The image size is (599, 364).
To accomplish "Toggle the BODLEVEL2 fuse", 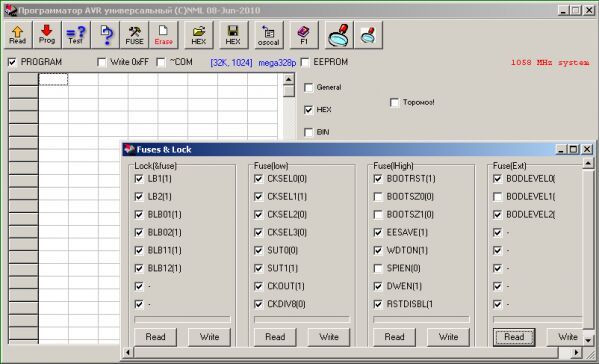I will (497, 214).
